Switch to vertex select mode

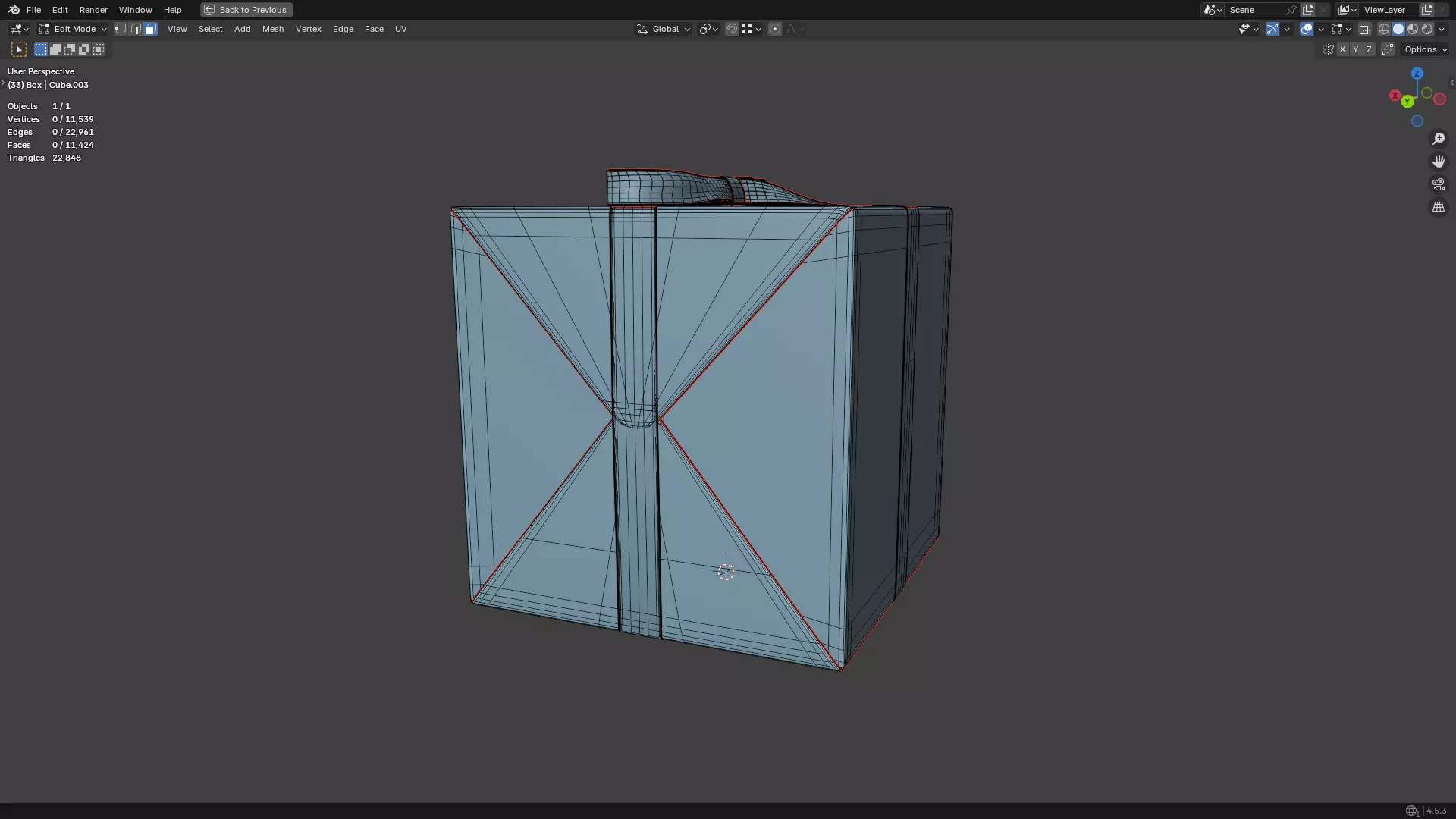tap(121, 29)
